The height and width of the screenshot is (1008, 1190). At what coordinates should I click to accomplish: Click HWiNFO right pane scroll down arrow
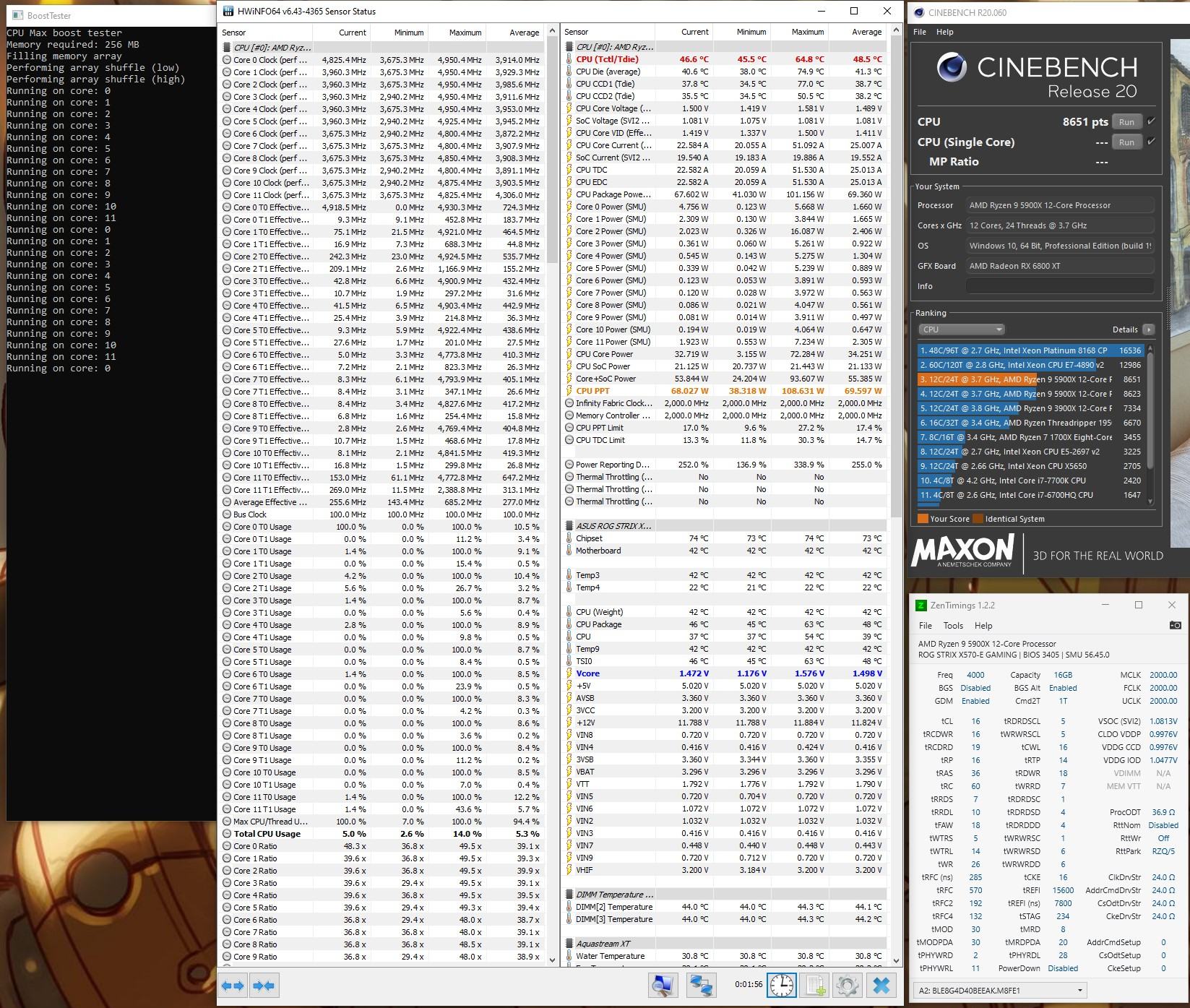[x=897, y=961]
